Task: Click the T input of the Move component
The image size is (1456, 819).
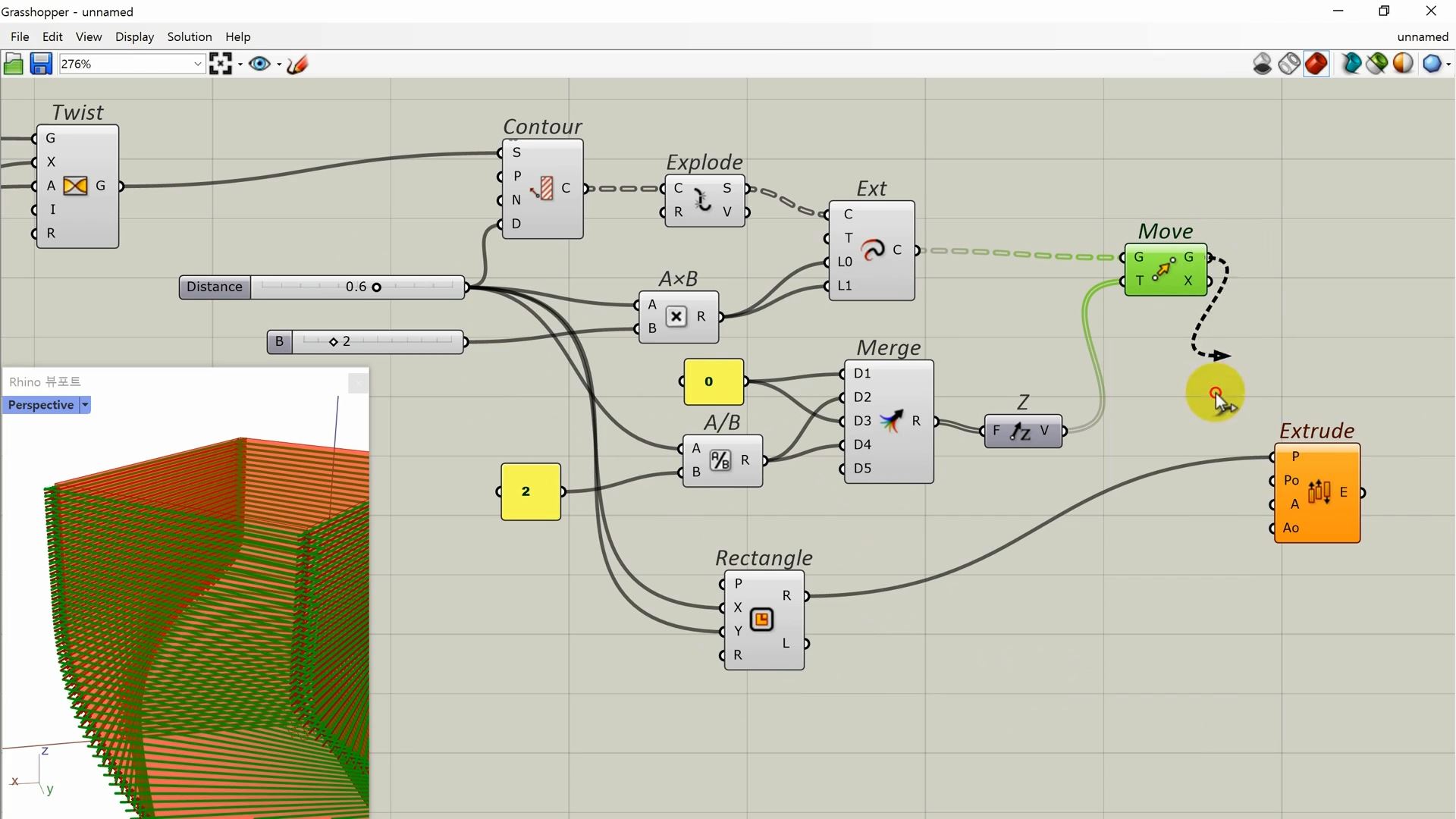Action: click(x=1138, y=281)
